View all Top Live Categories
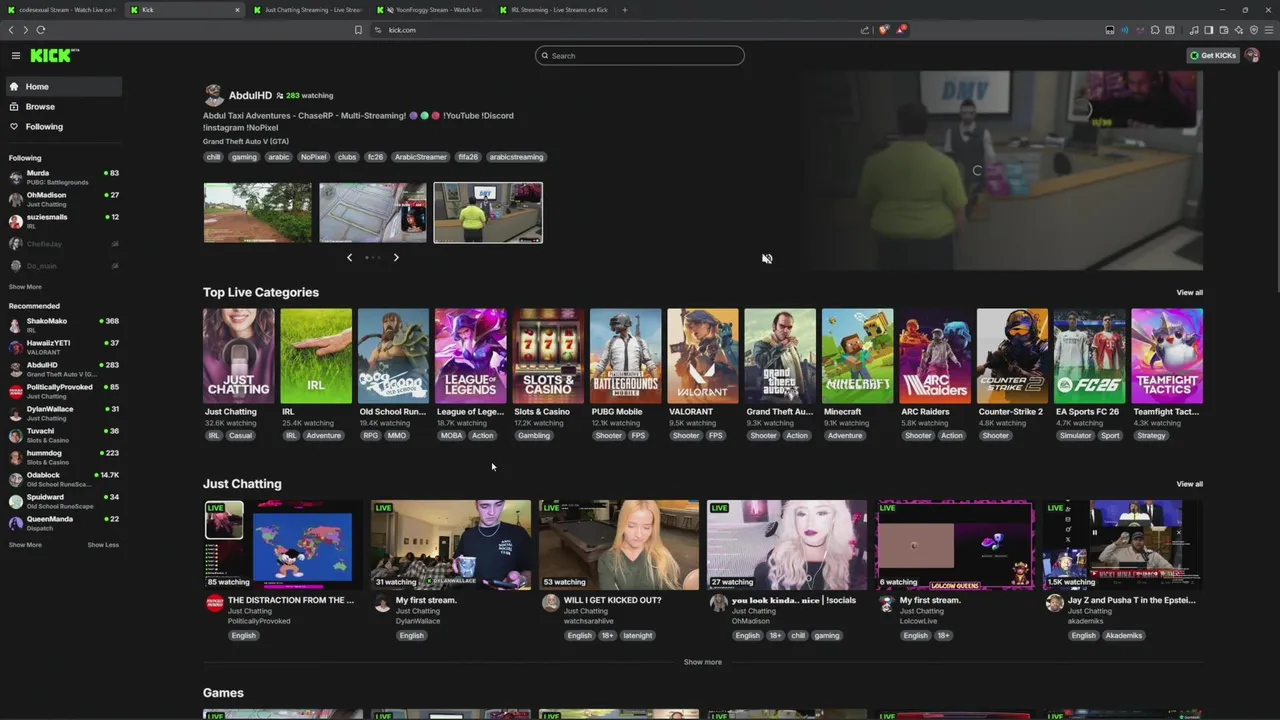This screenshot has height=720, width=1280. (x=1189, y=293)
